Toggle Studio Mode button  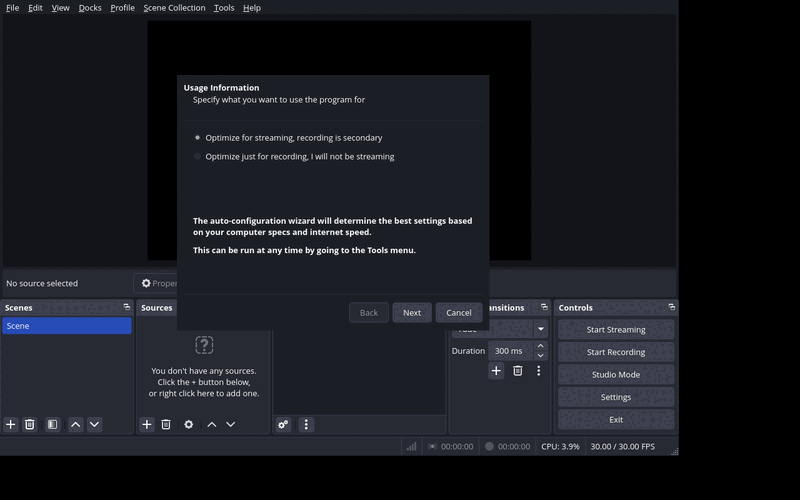pos(616,374)
